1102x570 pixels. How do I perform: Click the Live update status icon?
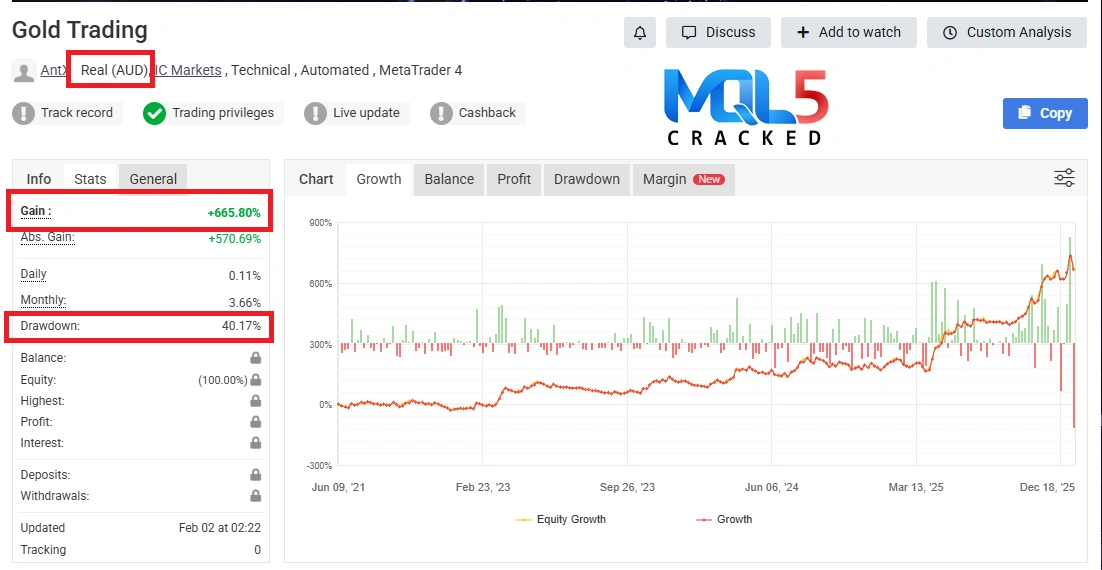(316, 113)
